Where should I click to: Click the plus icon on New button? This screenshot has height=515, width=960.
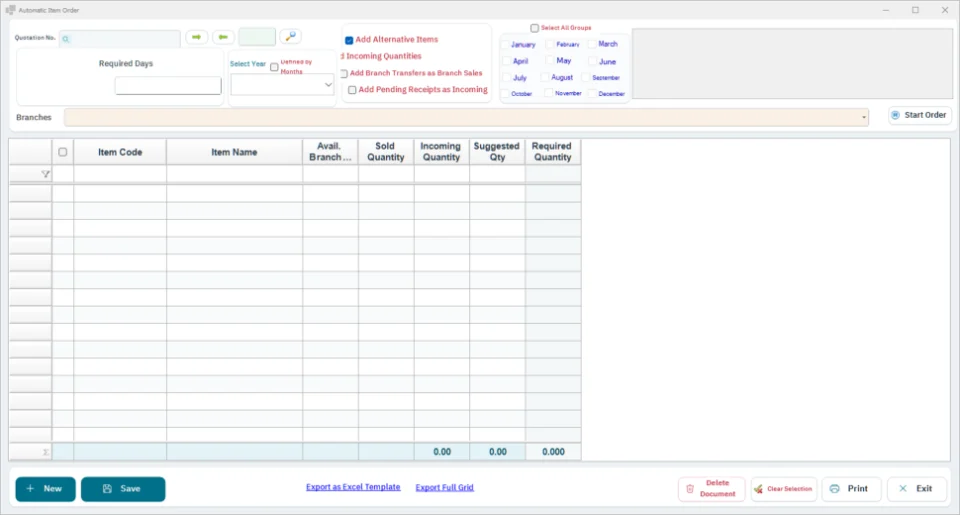click(x=30, y=489)
